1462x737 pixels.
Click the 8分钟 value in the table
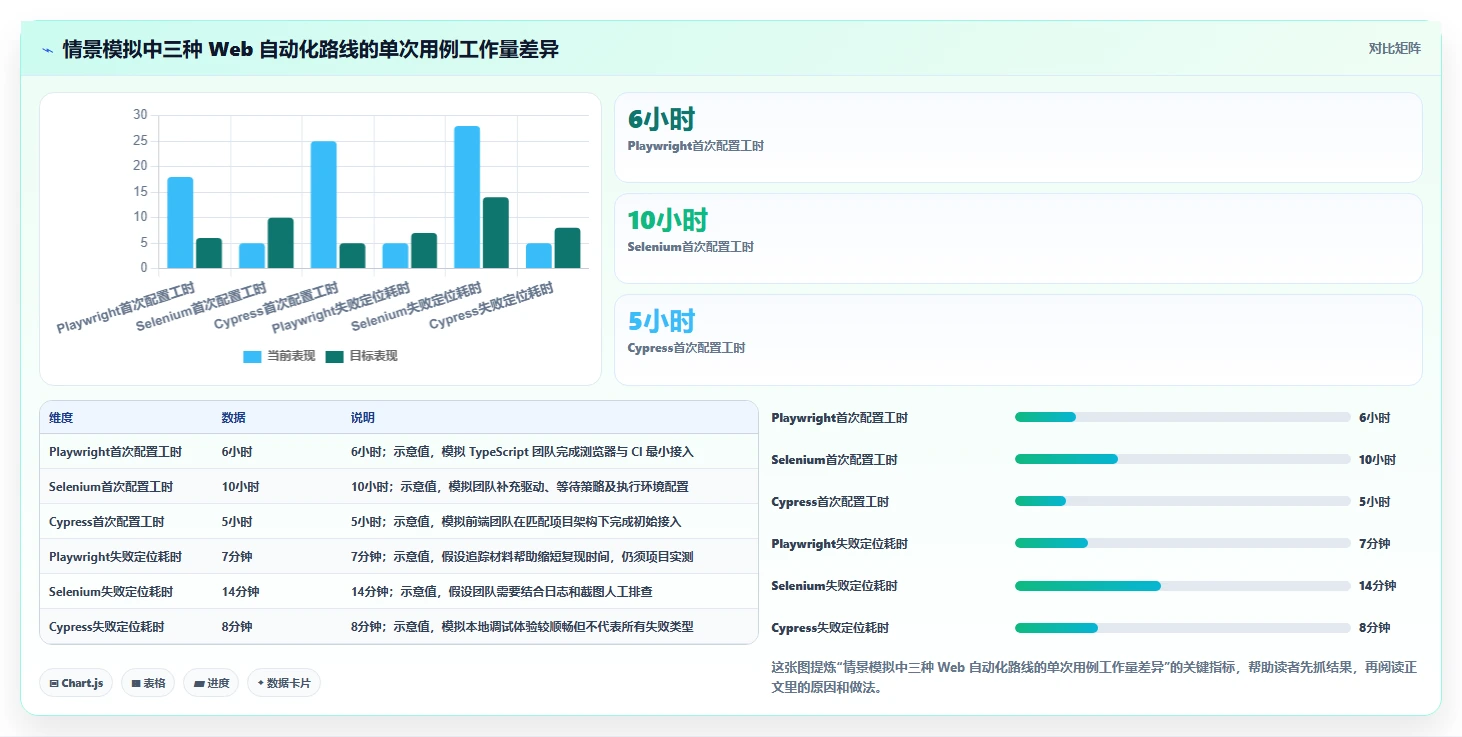[x=237, y=627]
